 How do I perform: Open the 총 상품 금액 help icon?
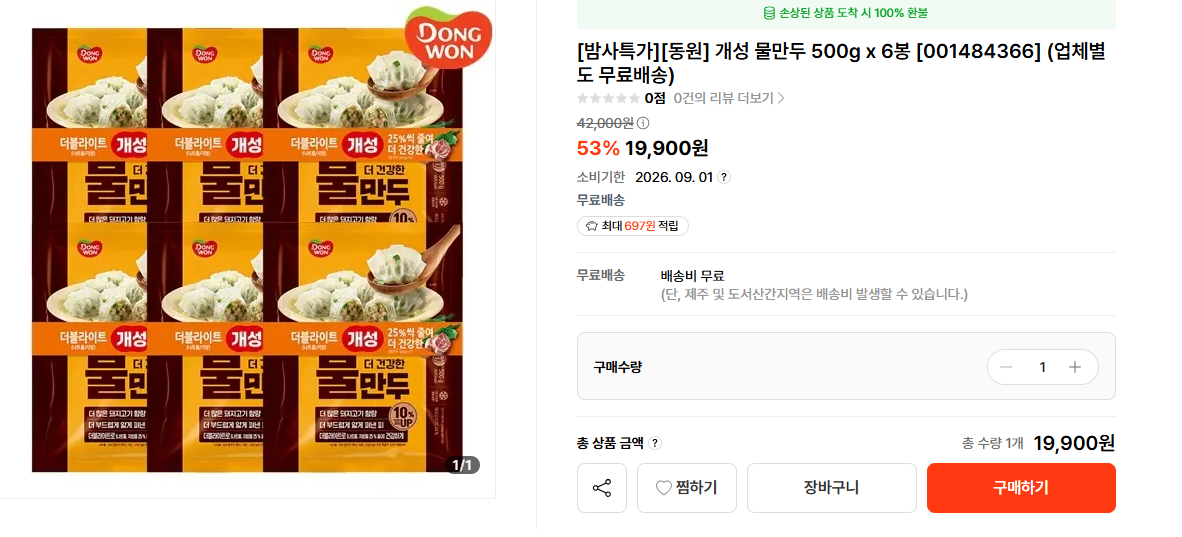click(x=655, y=443)
